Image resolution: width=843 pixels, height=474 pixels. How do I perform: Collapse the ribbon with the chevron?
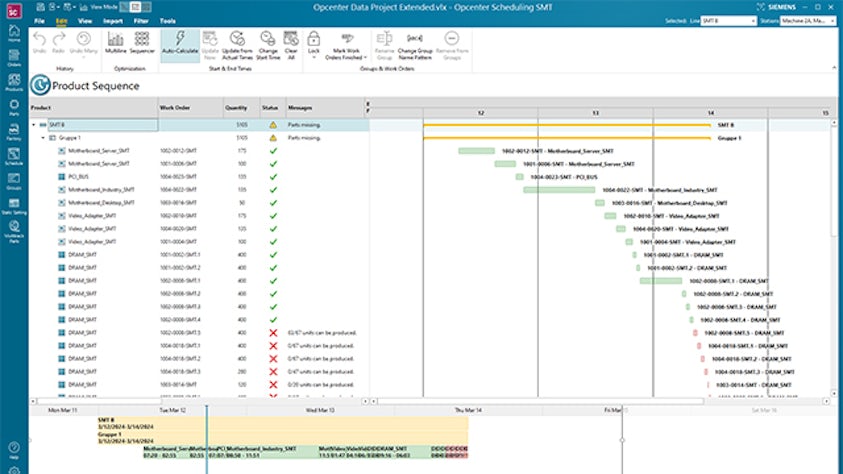[834, 68]
